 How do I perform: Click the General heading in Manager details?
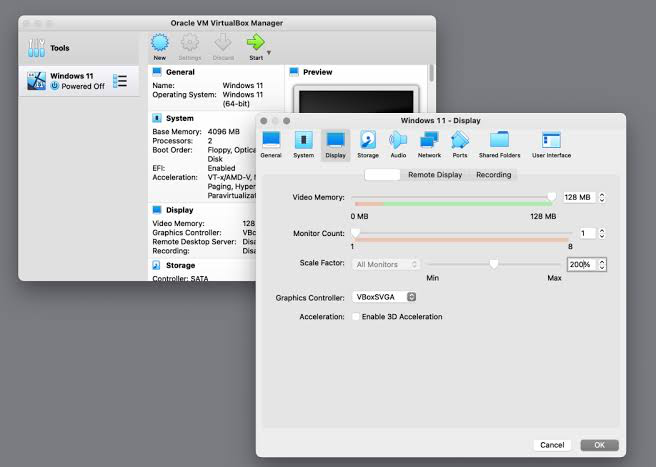180,72
